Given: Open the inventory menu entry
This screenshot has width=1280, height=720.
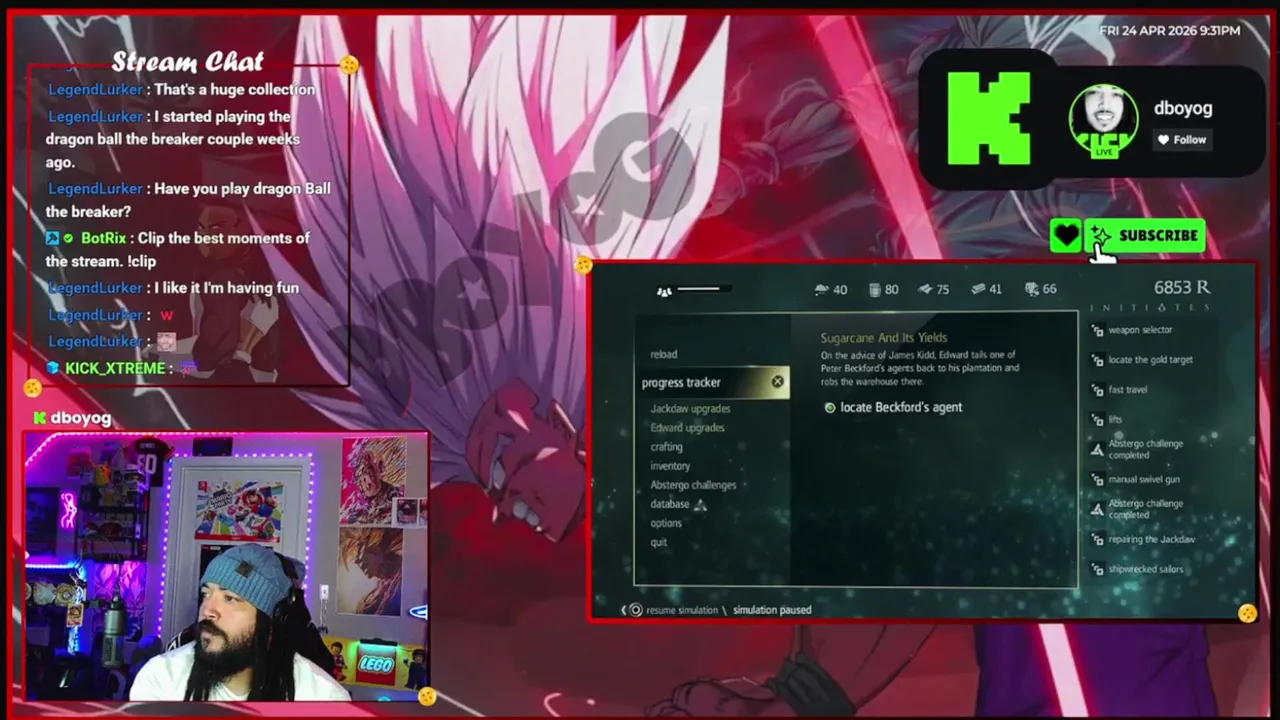Looking at the screenshot, I should 670,466.
